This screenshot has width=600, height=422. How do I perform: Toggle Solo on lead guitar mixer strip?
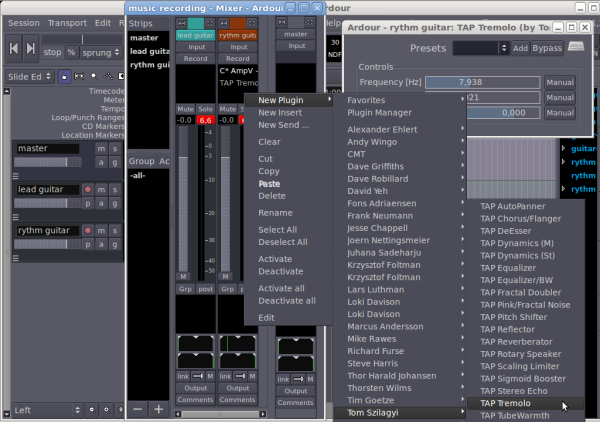205,109
